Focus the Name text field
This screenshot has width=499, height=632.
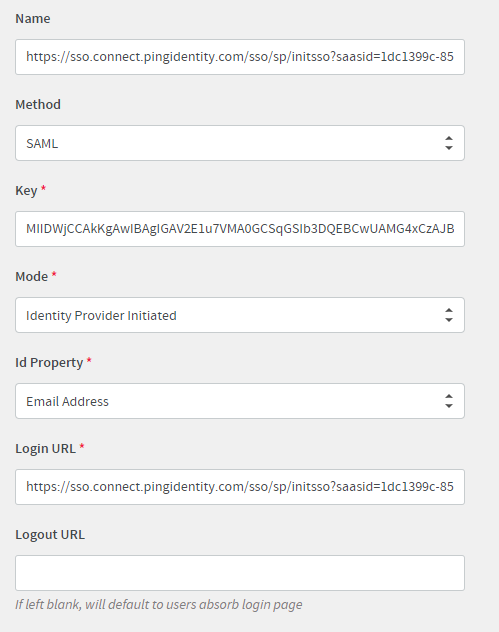[240, 57]
